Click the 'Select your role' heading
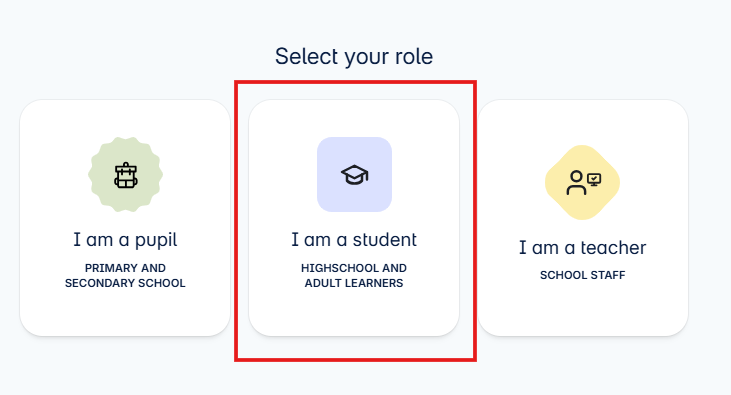The width and height of the screenshot is (731, 395). point(354,57)
